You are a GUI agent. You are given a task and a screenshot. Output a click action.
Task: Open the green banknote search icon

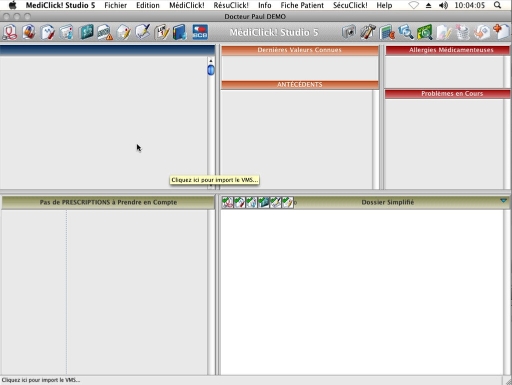coord(425,32)
